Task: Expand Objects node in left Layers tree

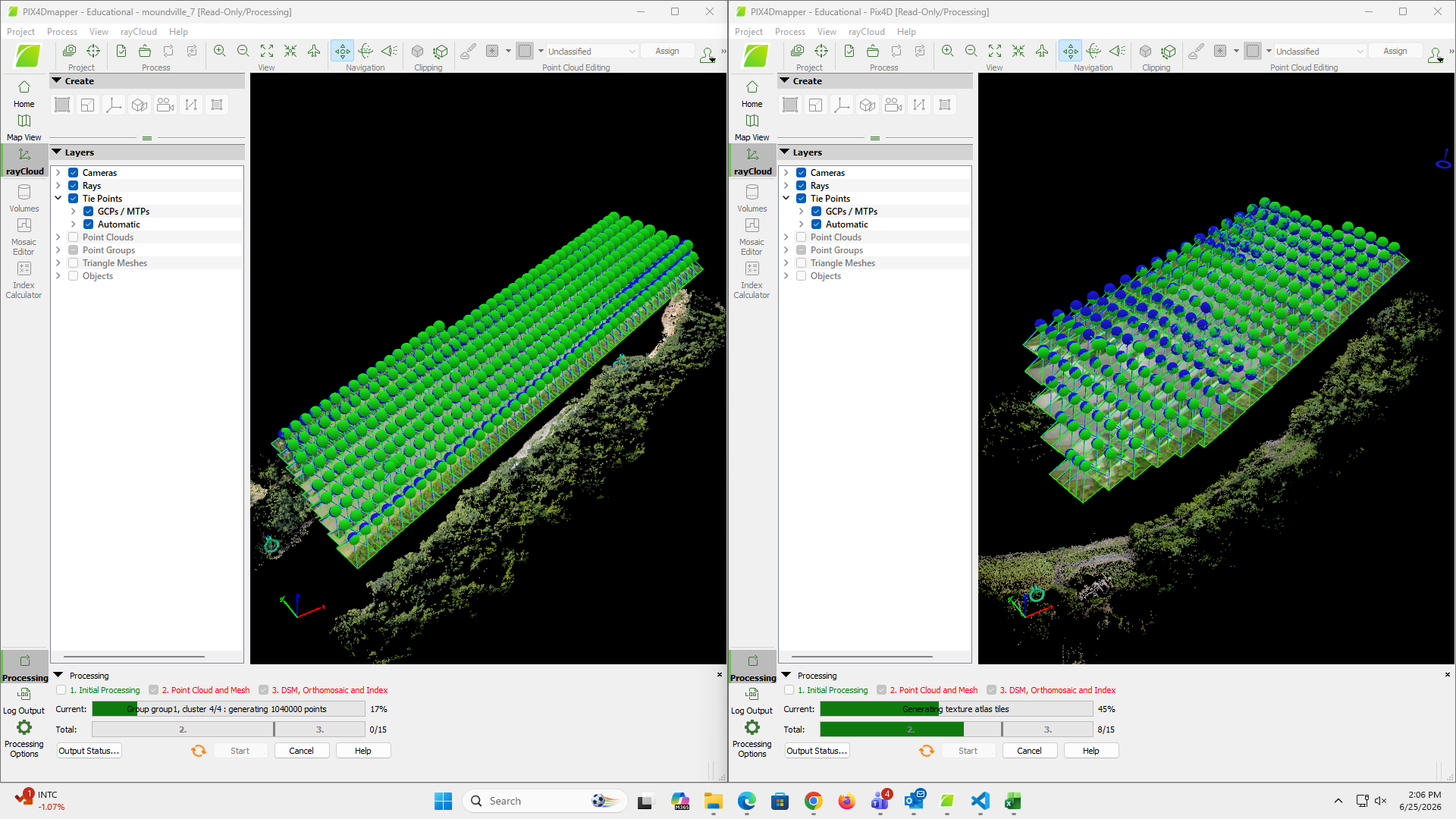Action: pos(58,276)
